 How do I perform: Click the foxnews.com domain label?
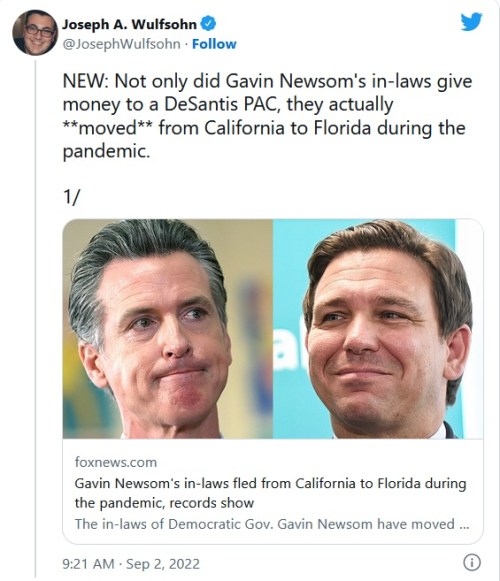click(x=116, y=462)
